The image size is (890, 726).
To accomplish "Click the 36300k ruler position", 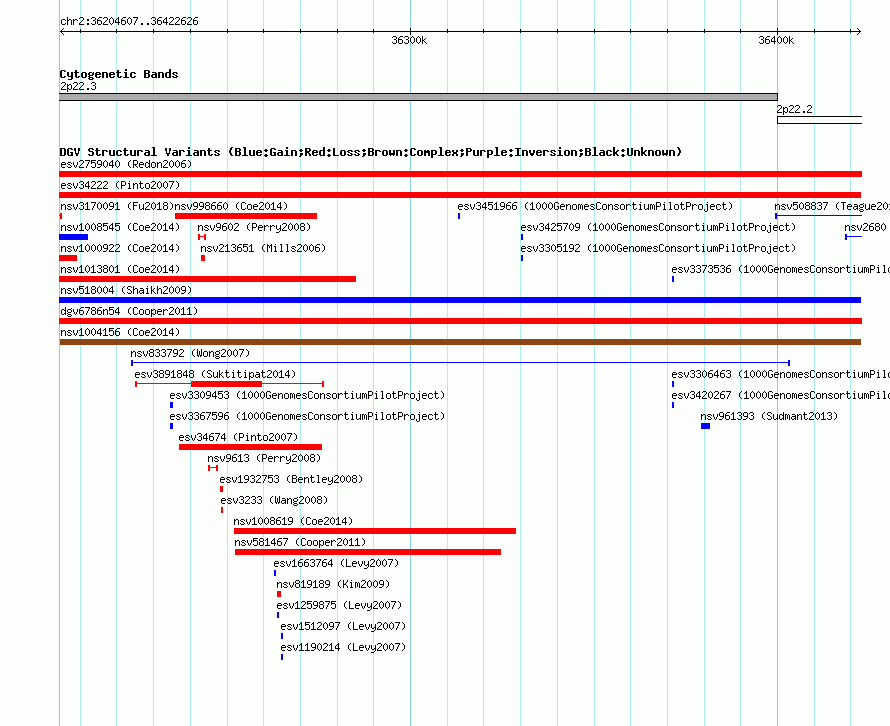I will pos(409,40).
